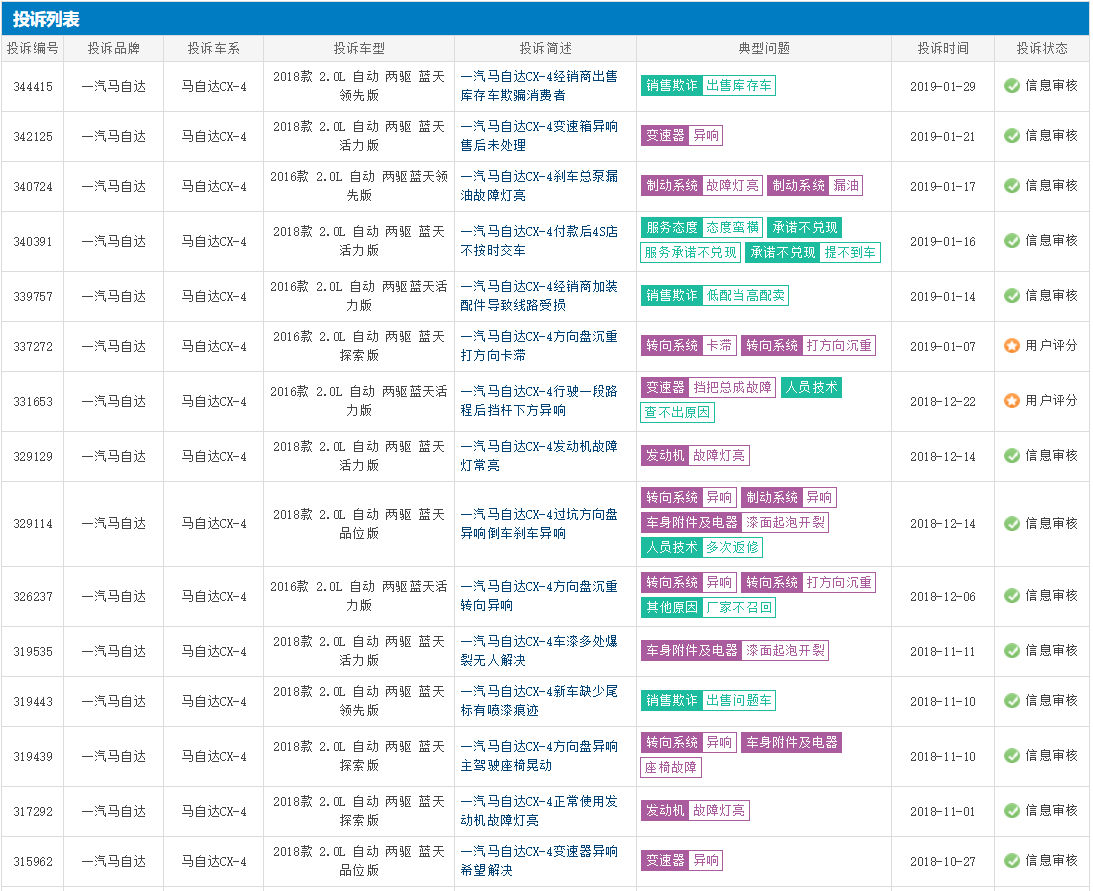Click green check icon for complaint 342125
The height and width of the screenshot is (891, 1093).
pyautogui.click(x=1011, y=136)
